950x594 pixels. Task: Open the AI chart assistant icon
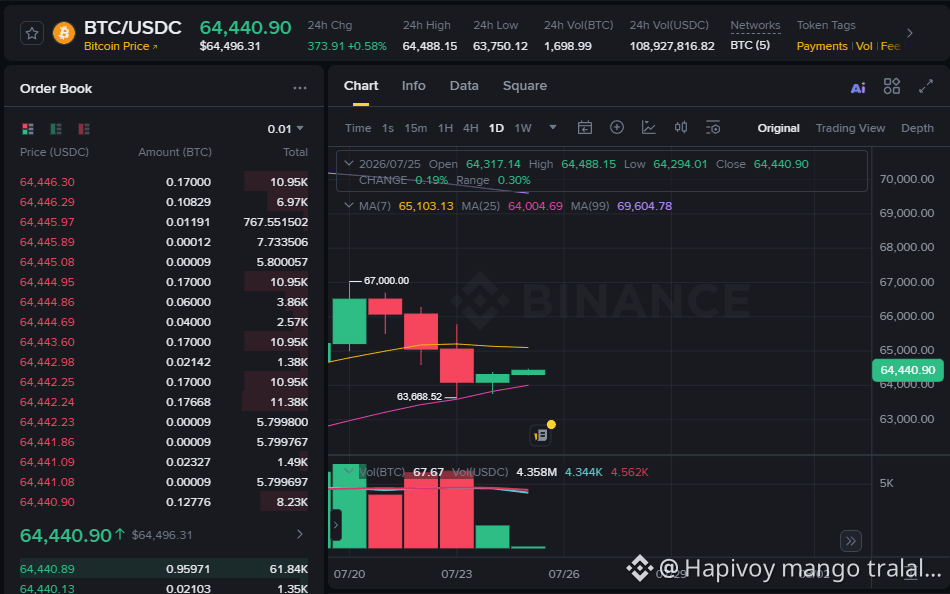[858, 88]
